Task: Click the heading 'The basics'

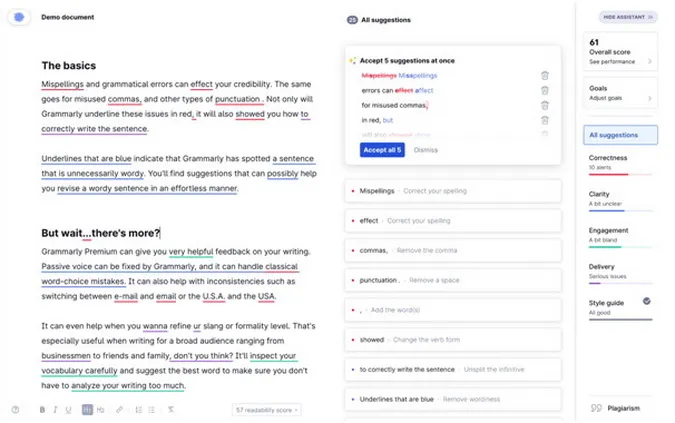Action: [69, 65]
